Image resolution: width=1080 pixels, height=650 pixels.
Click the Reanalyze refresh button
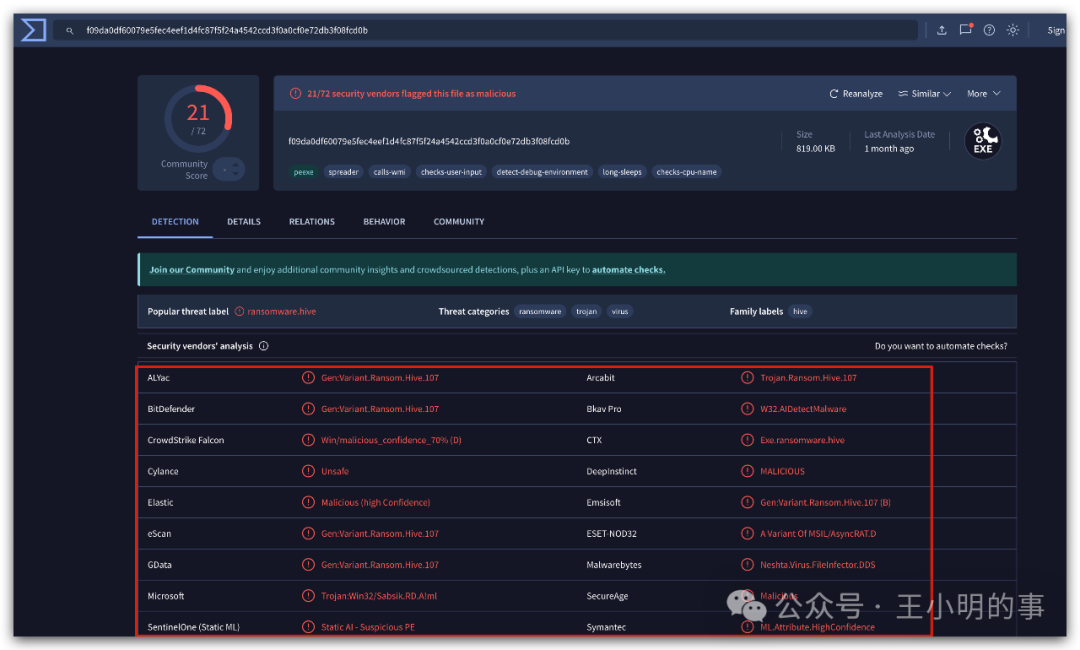pyautogui.click(x=855, y=94)
